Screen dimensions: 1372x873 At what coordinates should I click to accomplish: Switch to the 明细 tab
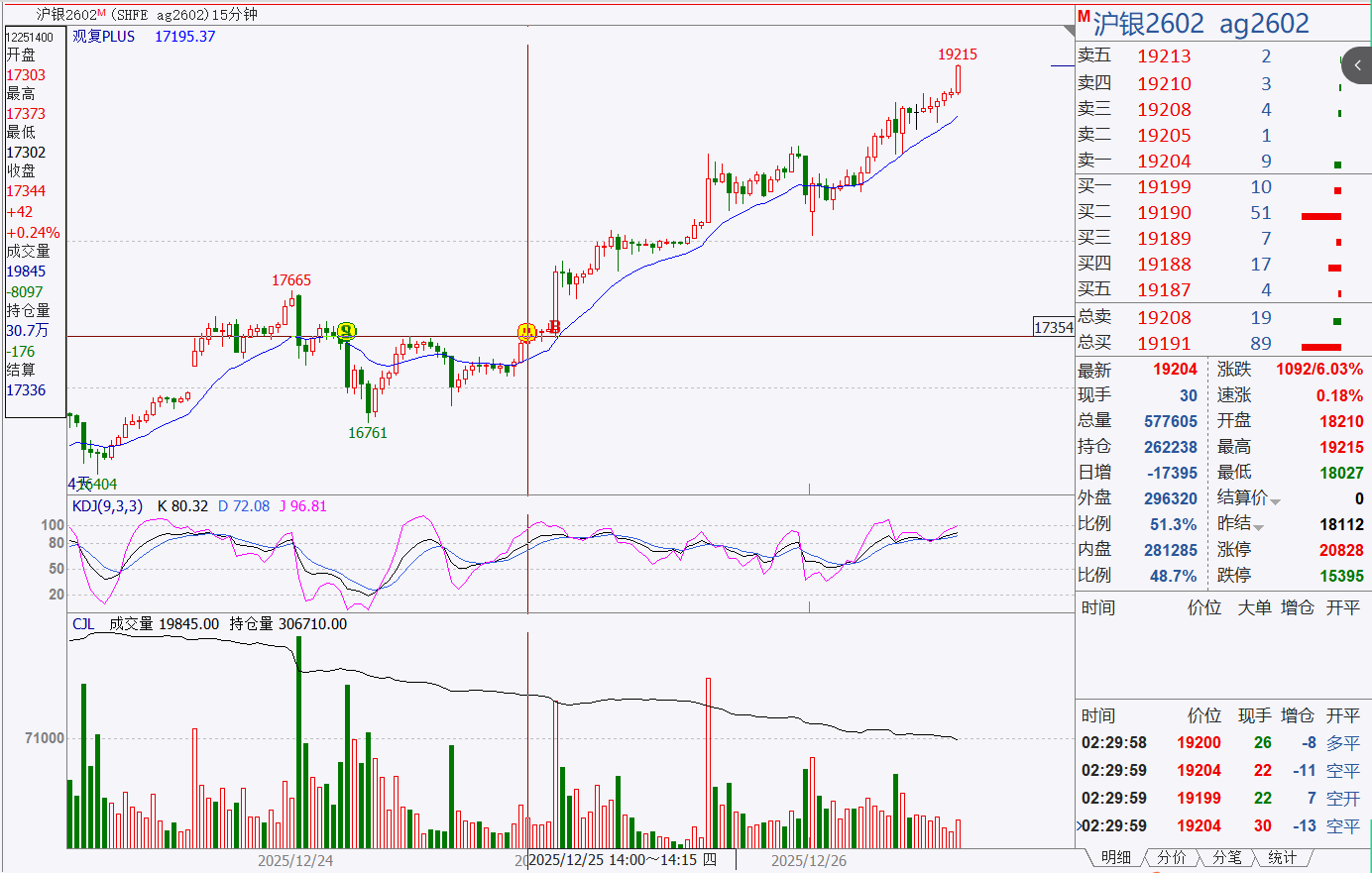[1115, 857]
